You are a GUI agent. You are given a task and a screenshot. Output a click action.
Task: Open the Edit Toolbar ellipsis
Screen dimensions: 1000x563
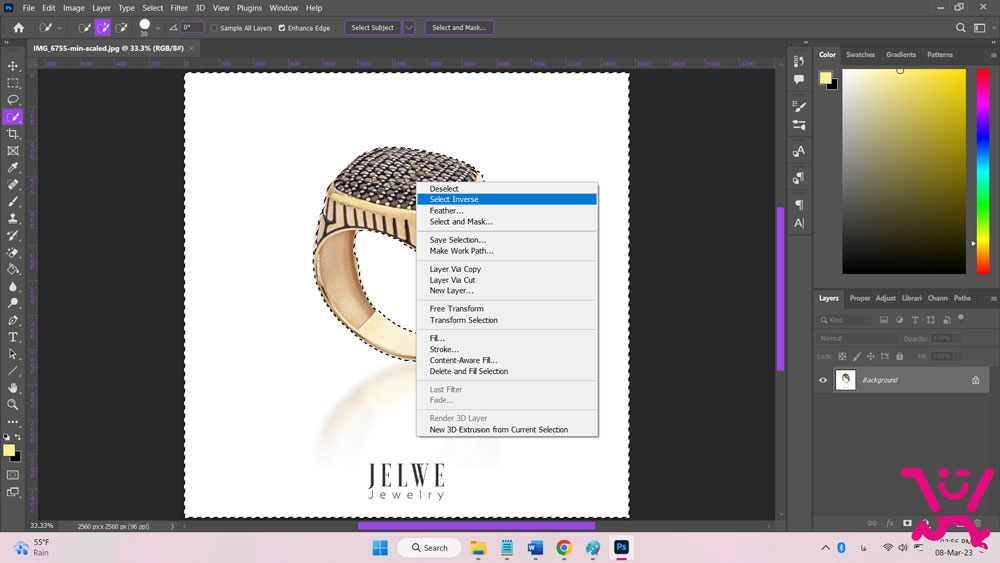click(x=13, y=421)
